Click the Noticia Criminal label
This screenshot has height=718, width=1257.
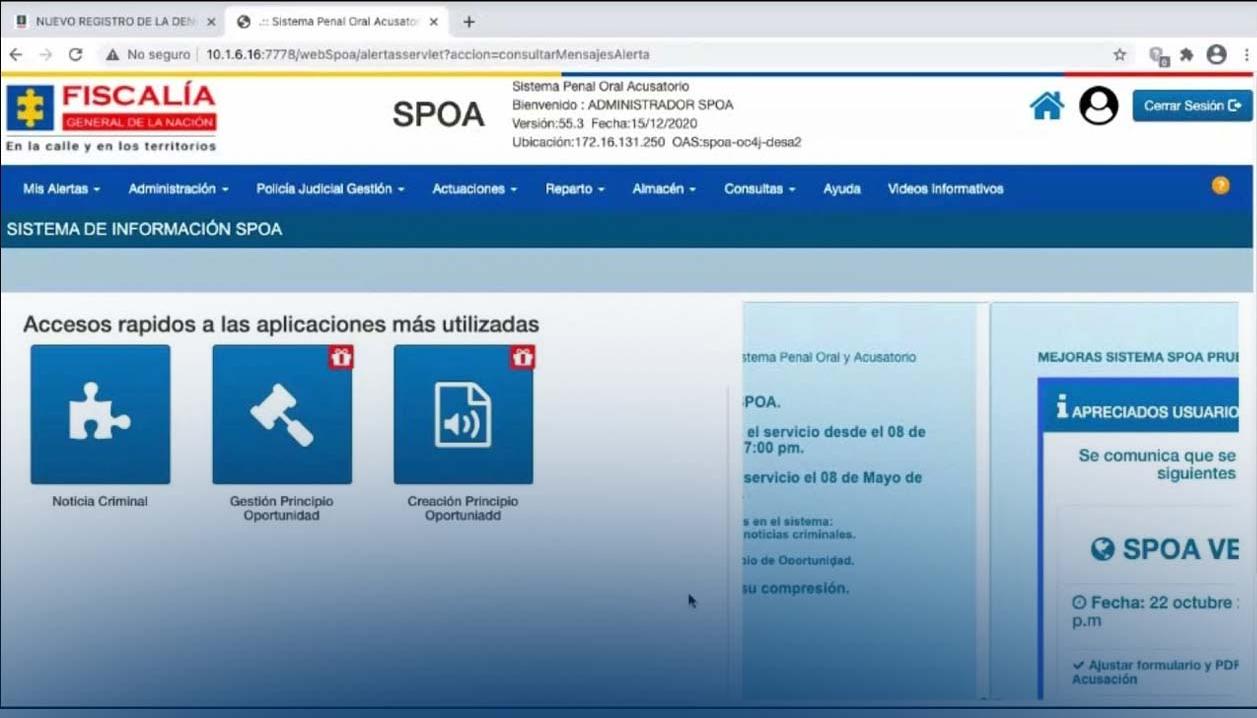(100, 501)
